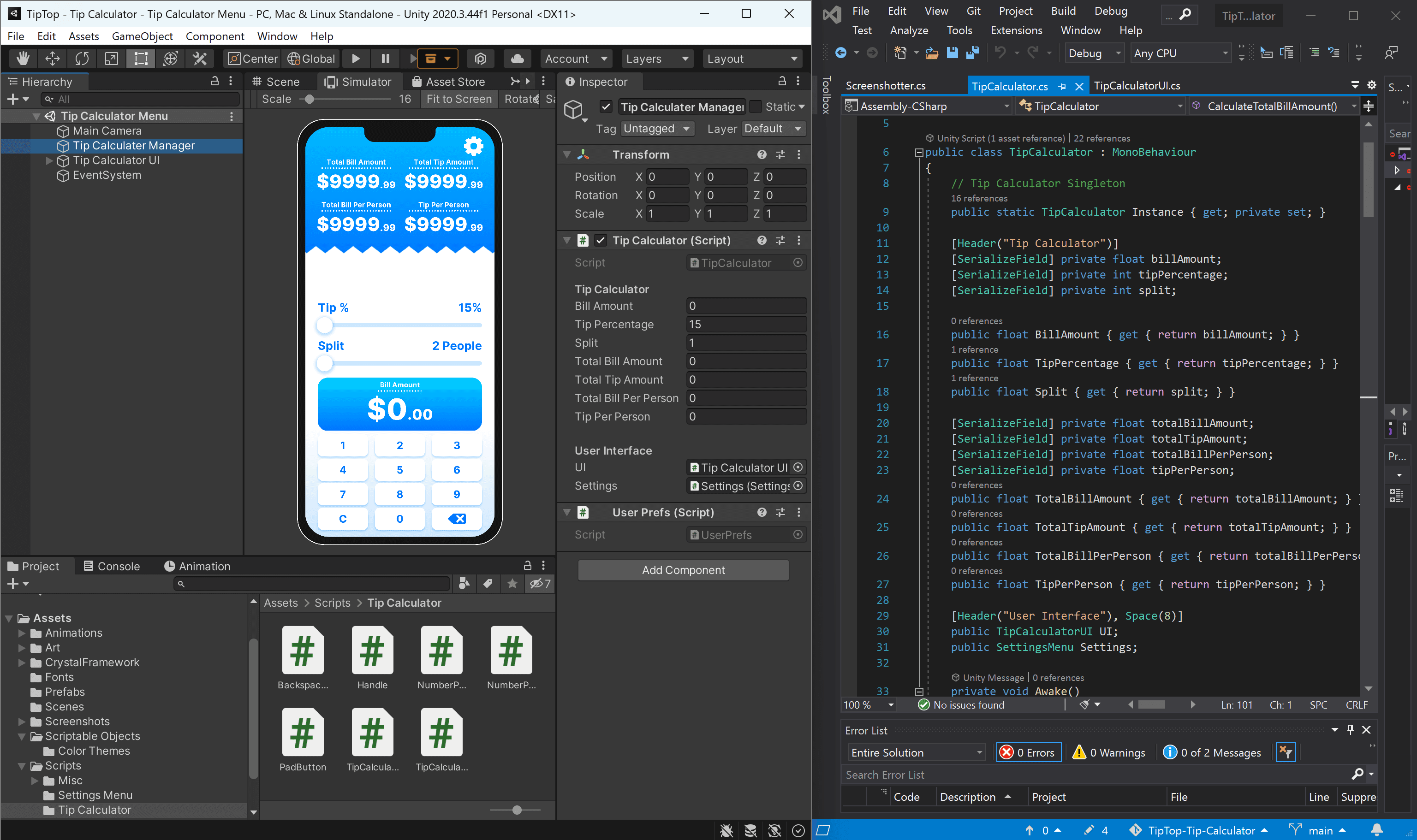Switch to the Console tab
The height and width of the screenshot is (840, 1417).
pos(112,566)
